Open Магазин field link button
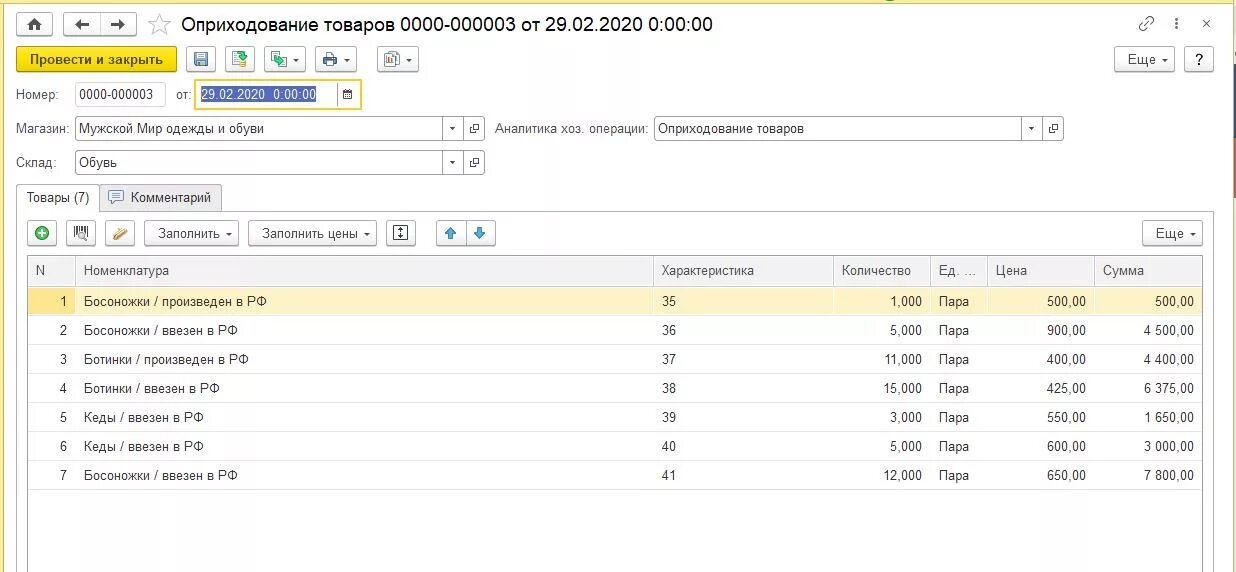 [475, 129]
